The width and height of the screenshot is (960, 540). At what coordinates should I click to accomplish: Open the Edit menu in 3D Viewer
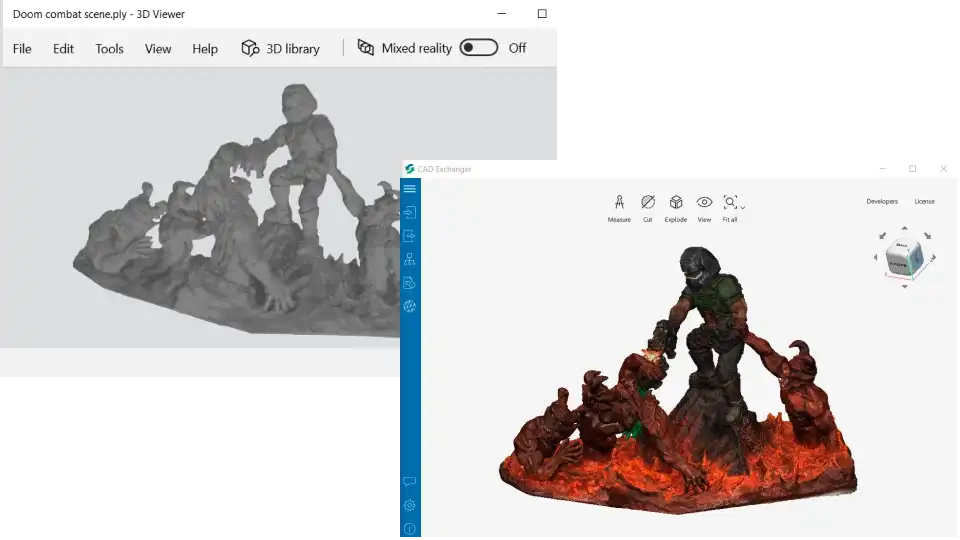(63, 49)
